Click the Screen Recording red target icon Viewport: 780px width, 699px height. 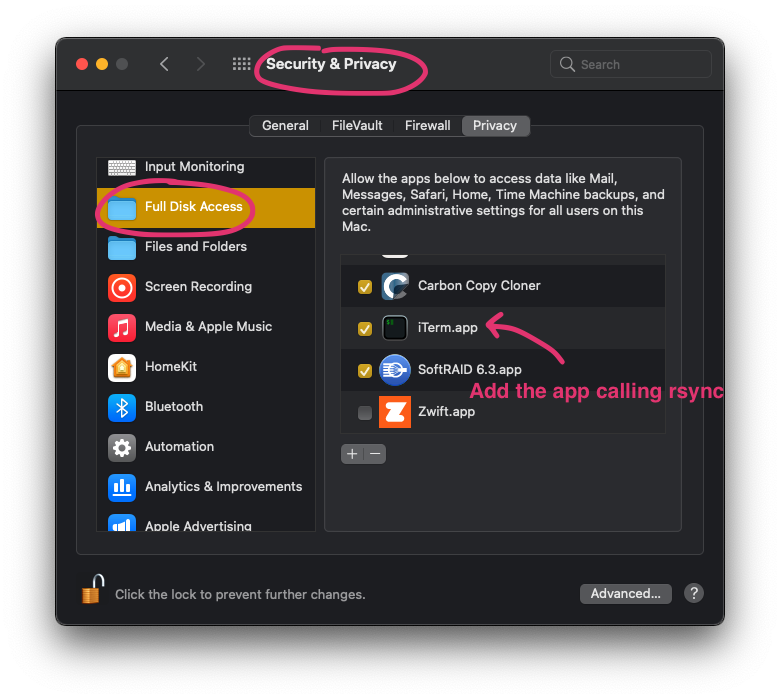(x=122, y=288)
